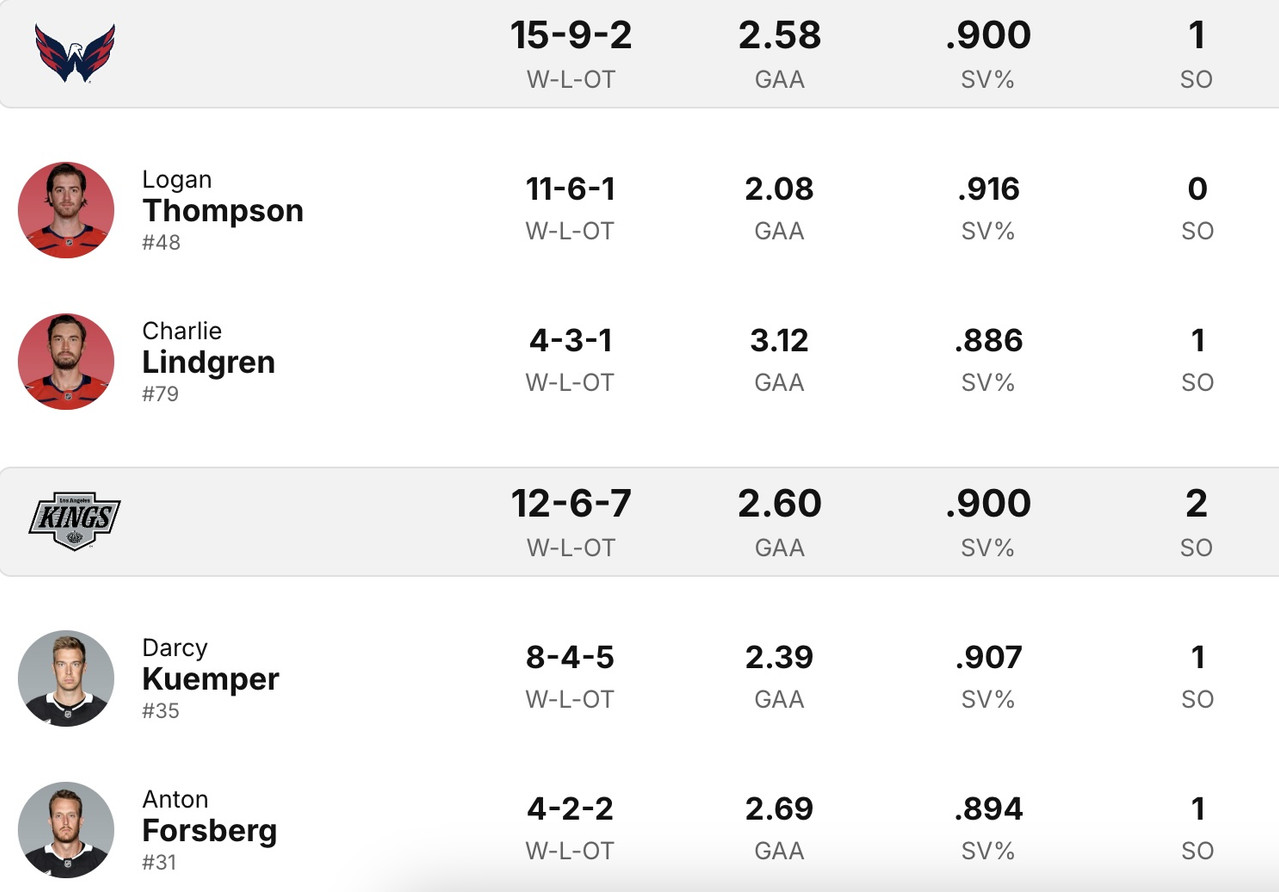Click the Washington Capitals team logo
Screen dimensions: 1279x892
tap(75, 53)
